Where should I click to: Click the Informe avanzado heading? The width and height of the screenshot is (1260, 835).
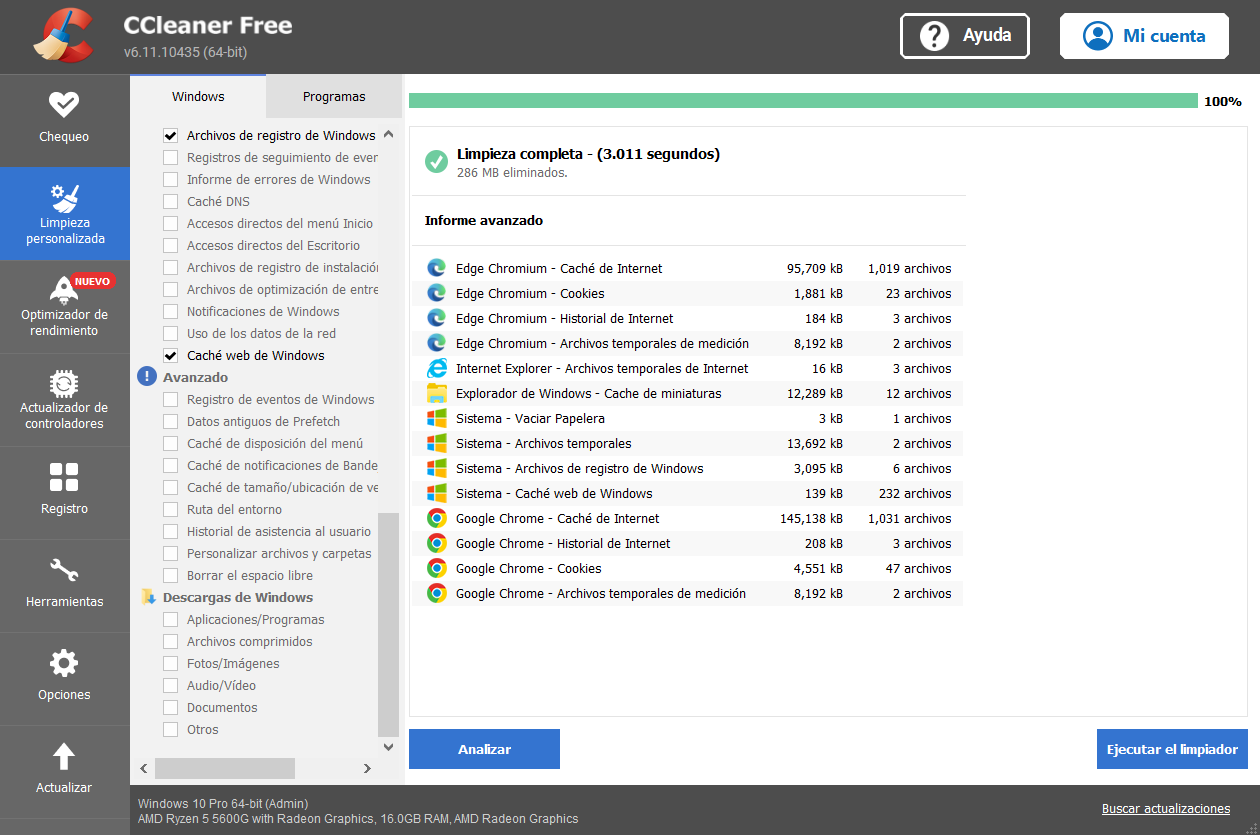[484, 220]
